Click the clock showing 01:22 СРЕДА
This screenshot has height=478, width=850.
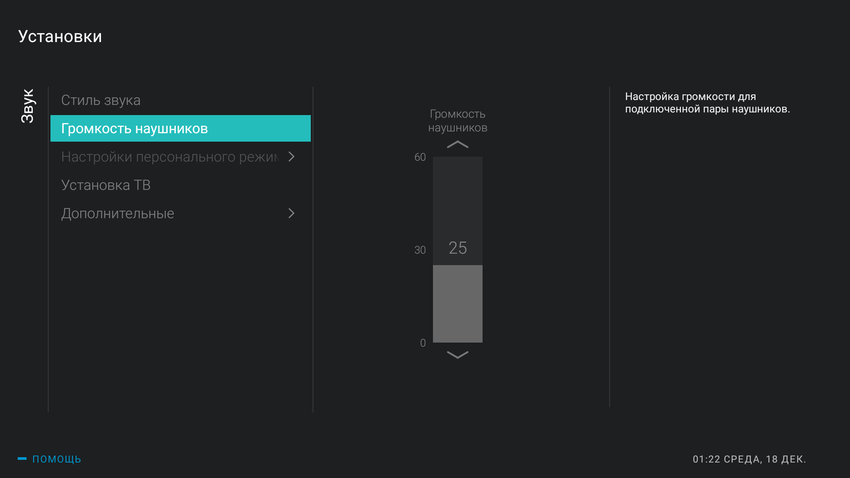(748, 459)
